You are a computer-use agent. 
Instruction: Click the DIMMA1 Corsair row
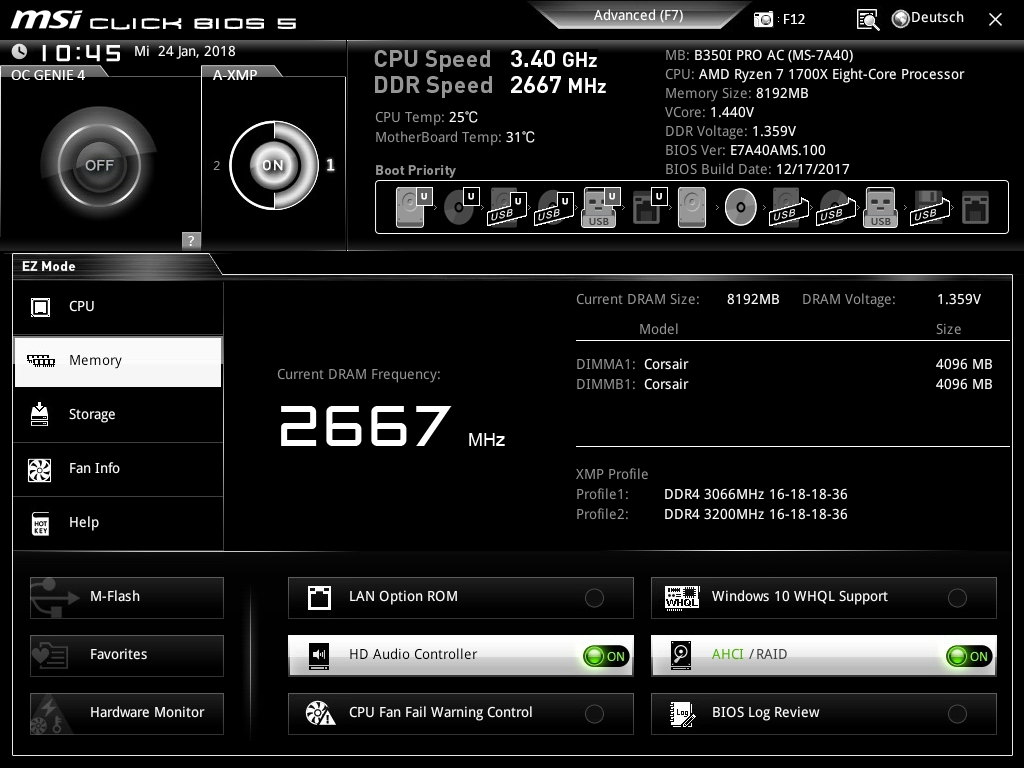click(x=784, y=364)
